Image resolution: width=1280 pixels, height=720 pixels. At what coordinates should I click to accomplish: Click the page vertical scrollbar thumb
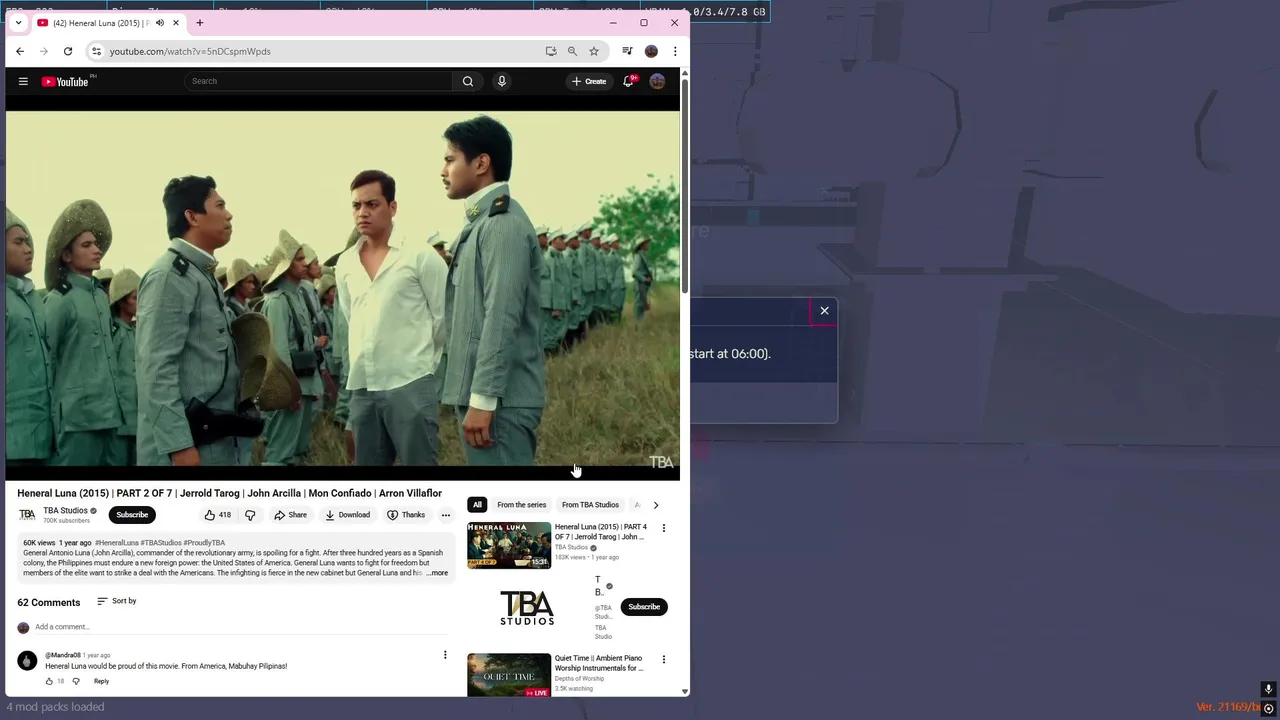click(685, 185)
